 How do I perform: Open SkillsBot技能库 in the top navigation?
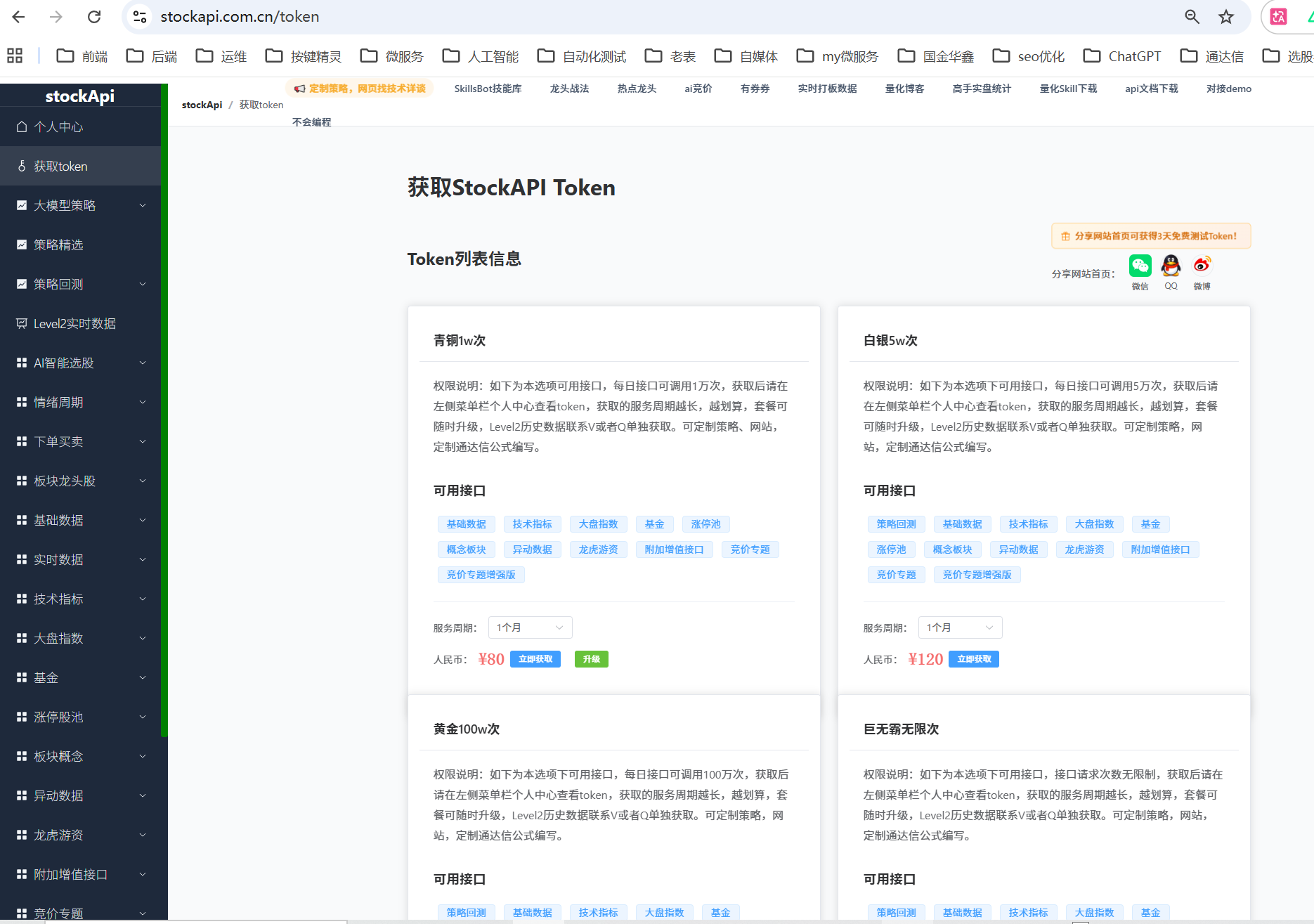click(x=488, y=89)
